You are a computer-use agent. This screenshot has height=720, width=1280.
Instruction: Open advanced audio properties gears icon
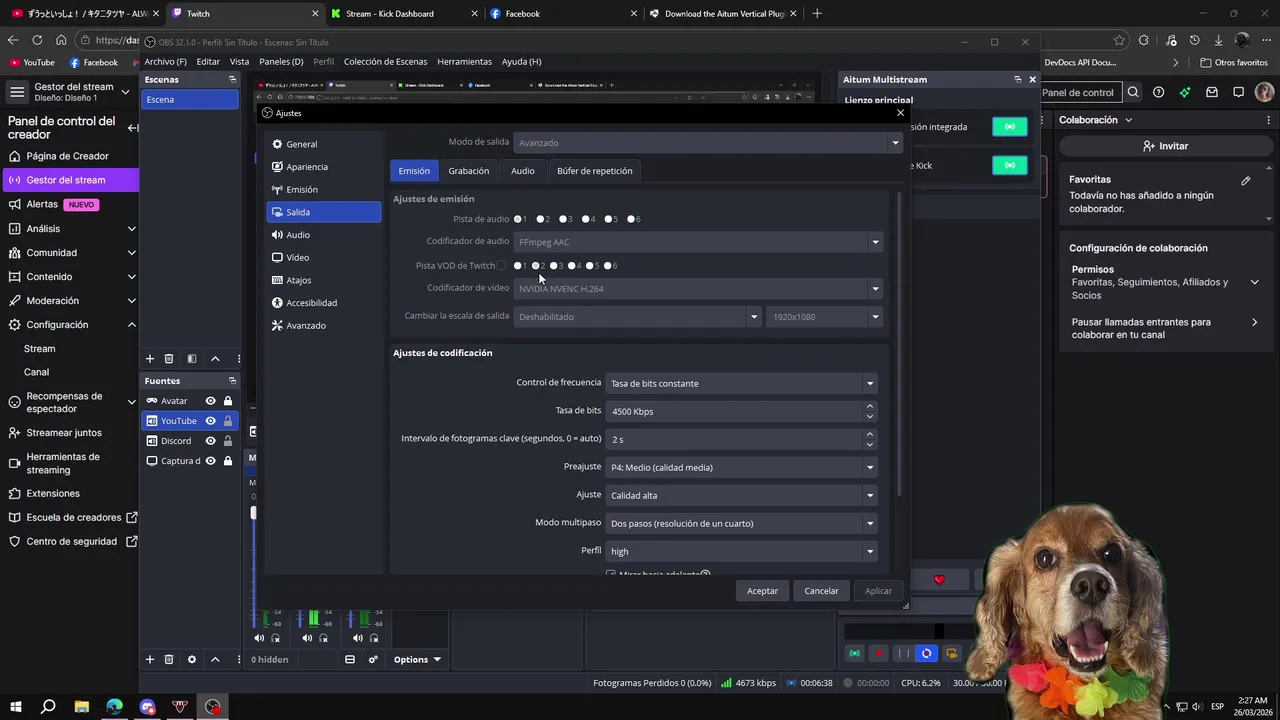[x=373, y=659]
